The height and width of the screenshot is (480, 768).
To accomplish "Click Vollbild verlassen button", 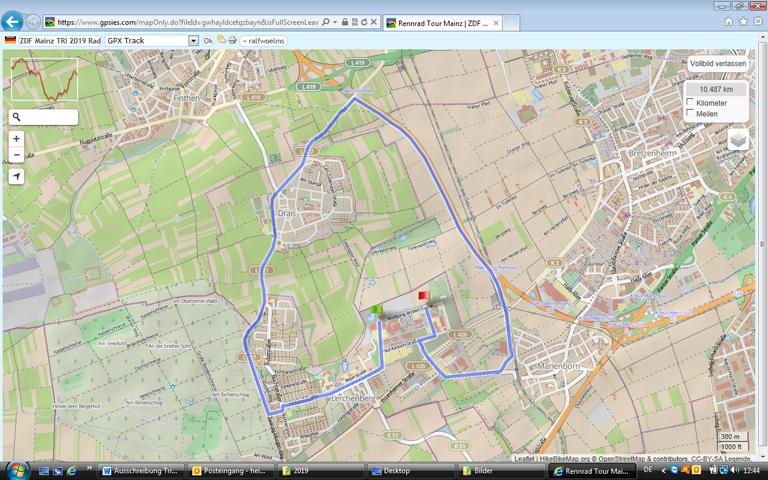I will (x=717, y=63).
